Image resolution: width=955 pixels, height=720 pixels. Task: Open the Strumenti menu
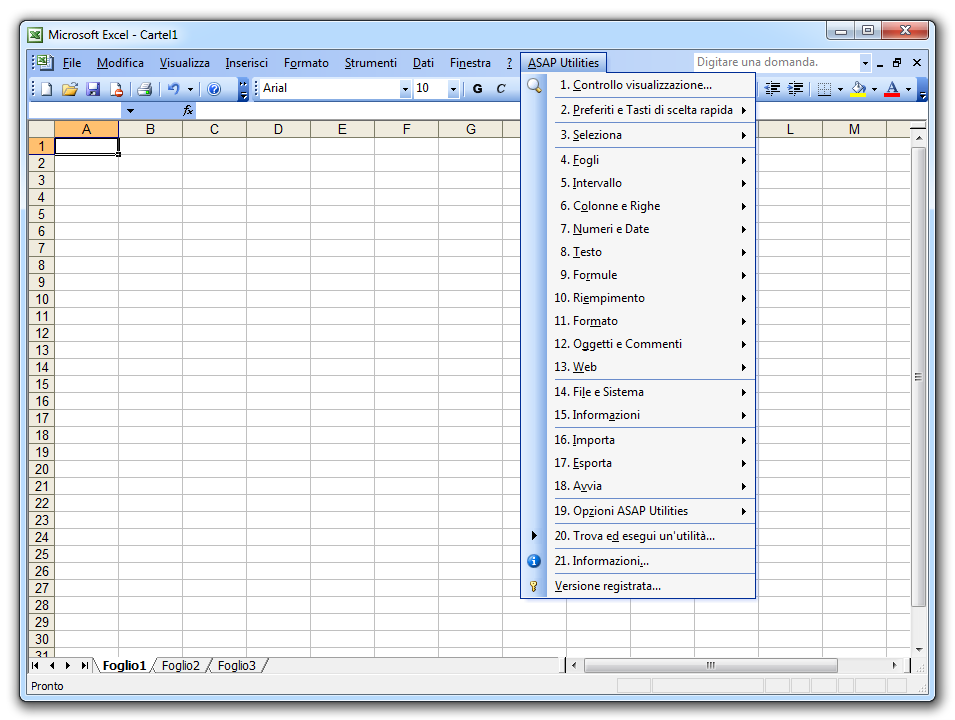point(370,63)
